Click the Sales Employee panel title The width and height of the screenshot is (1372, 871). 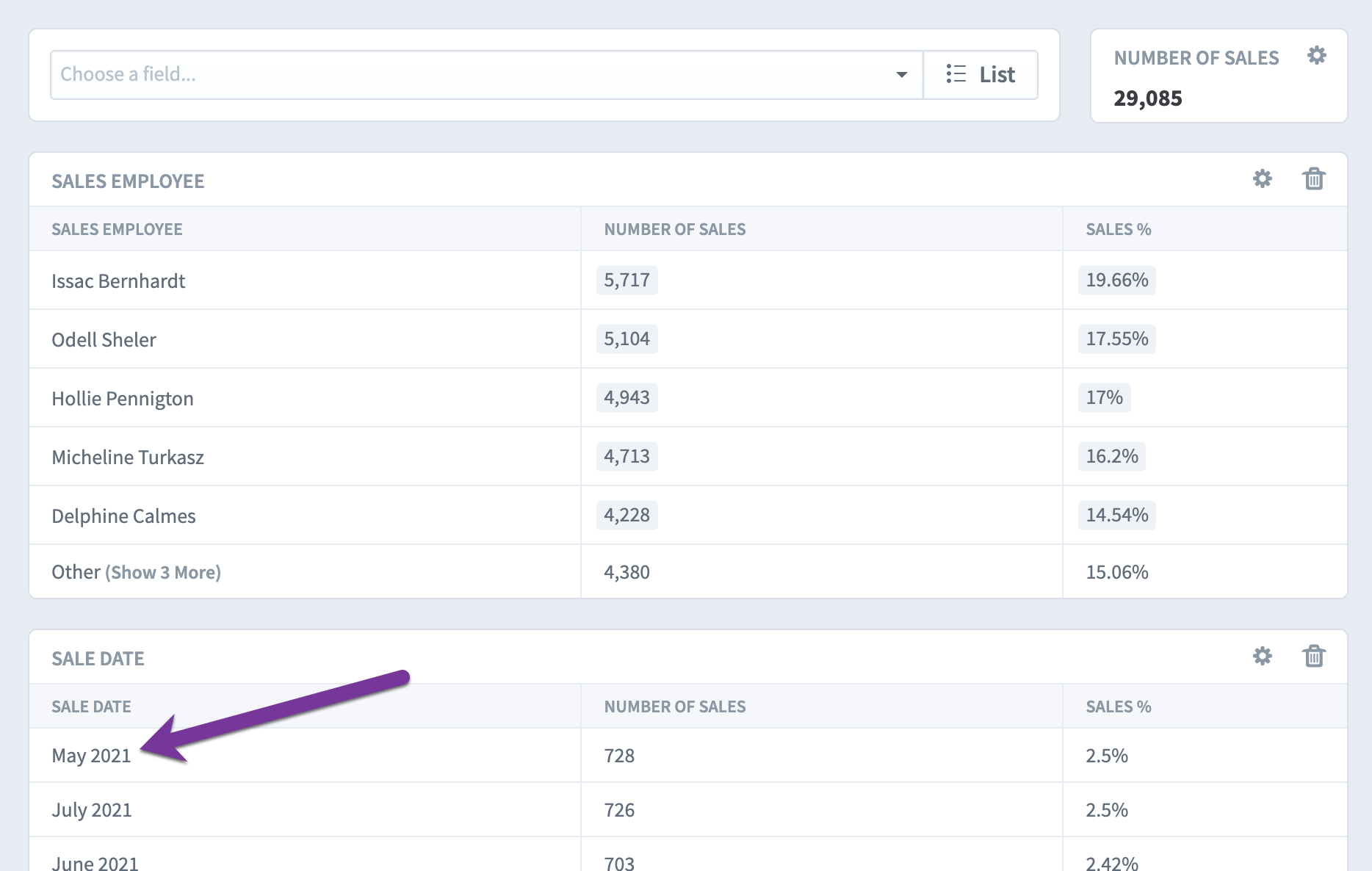coord(128,181)
